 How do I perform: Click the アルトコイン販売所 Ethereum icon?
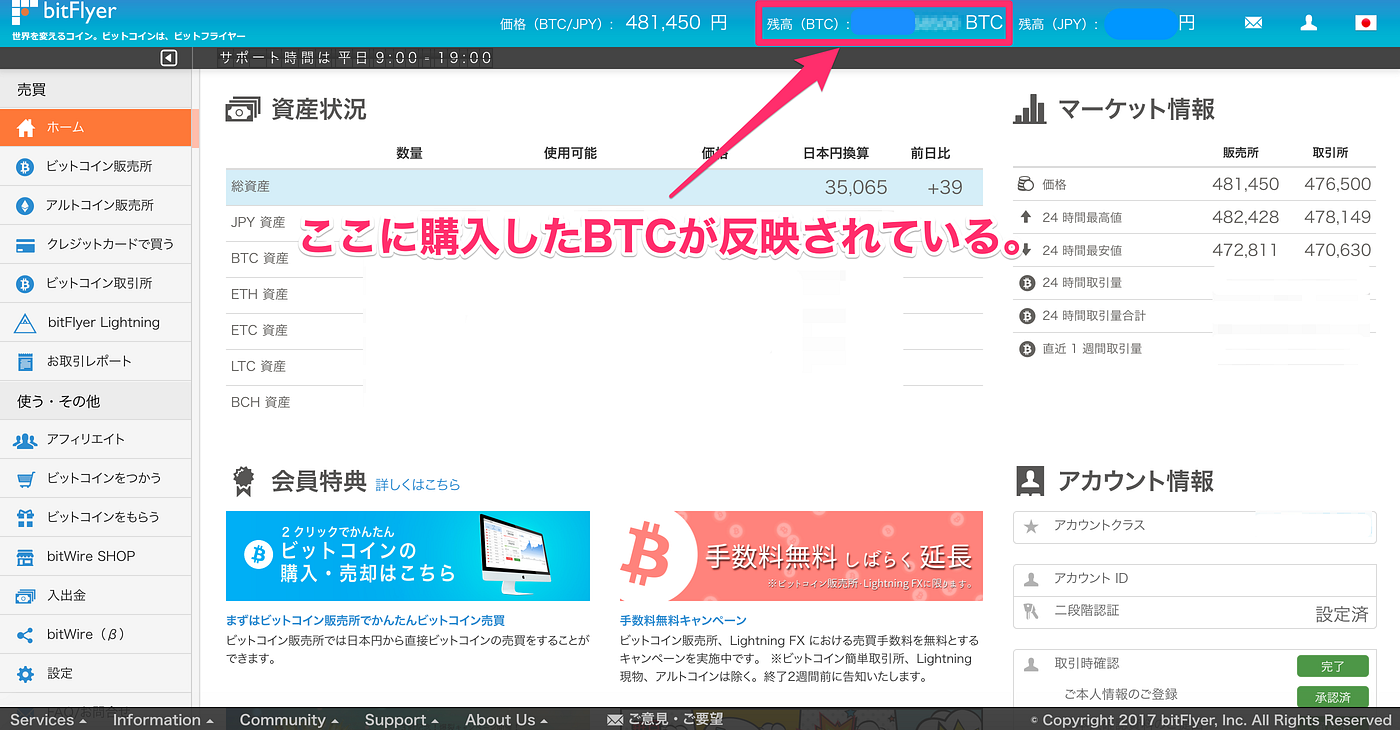(26, 205)
